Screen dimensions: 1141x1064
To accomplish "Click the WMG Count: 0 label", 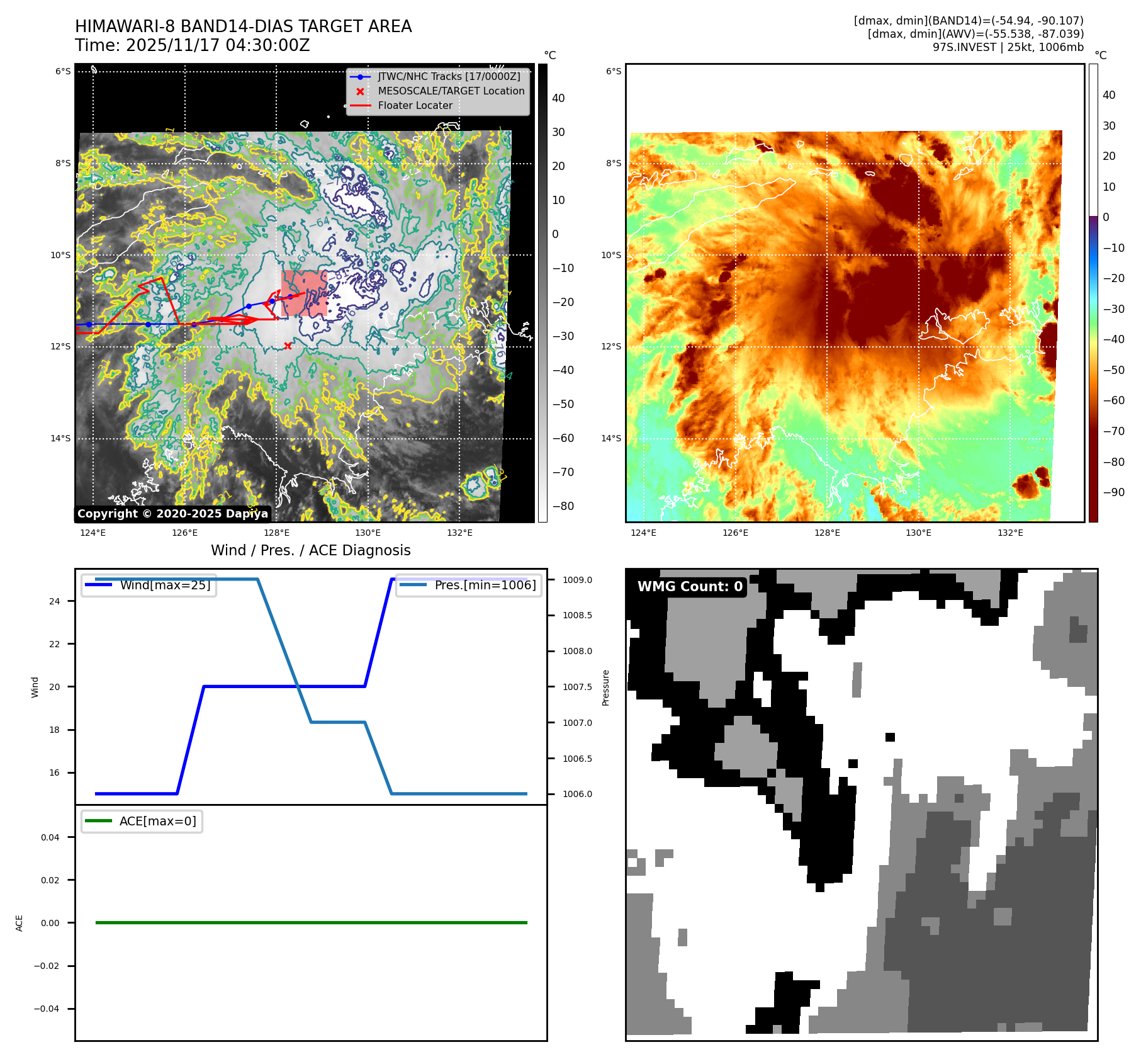I will click(690, 587).
